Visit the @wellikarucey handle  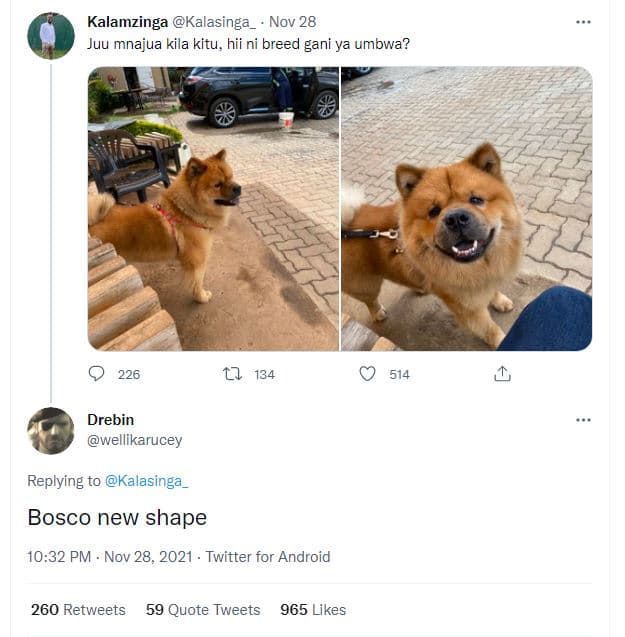[134, 440]
